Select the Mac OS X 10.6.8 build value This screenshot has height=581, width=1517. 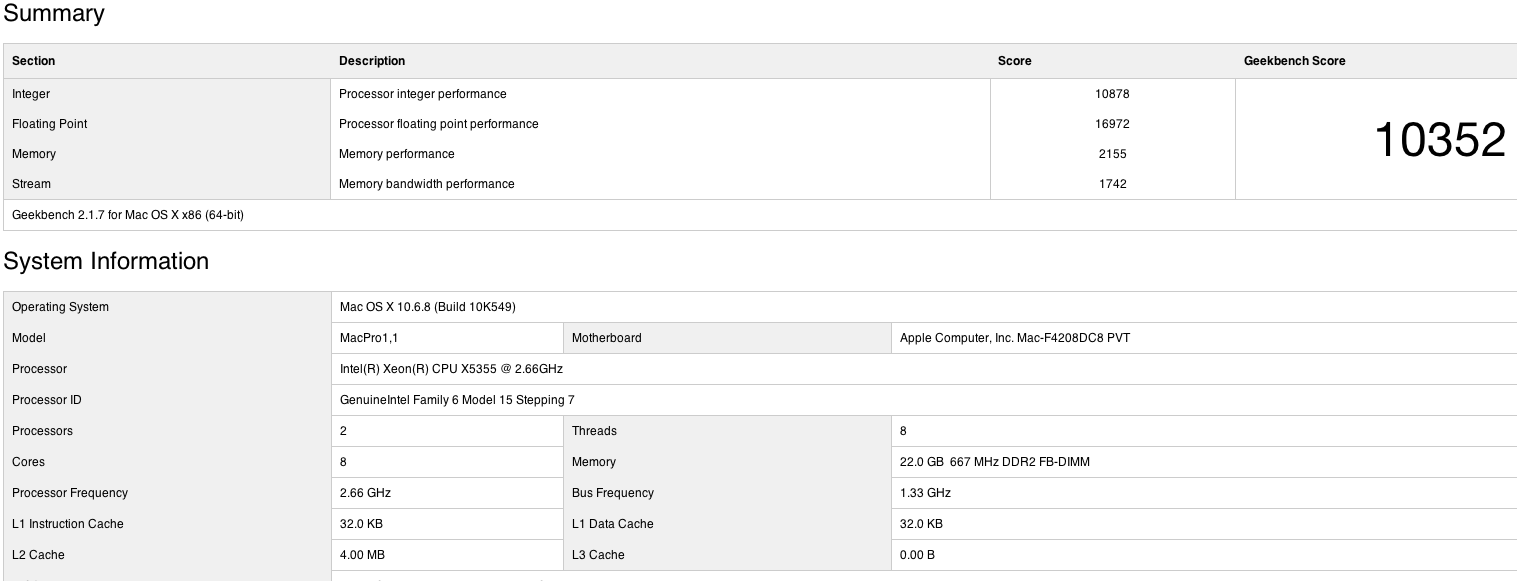428,307
